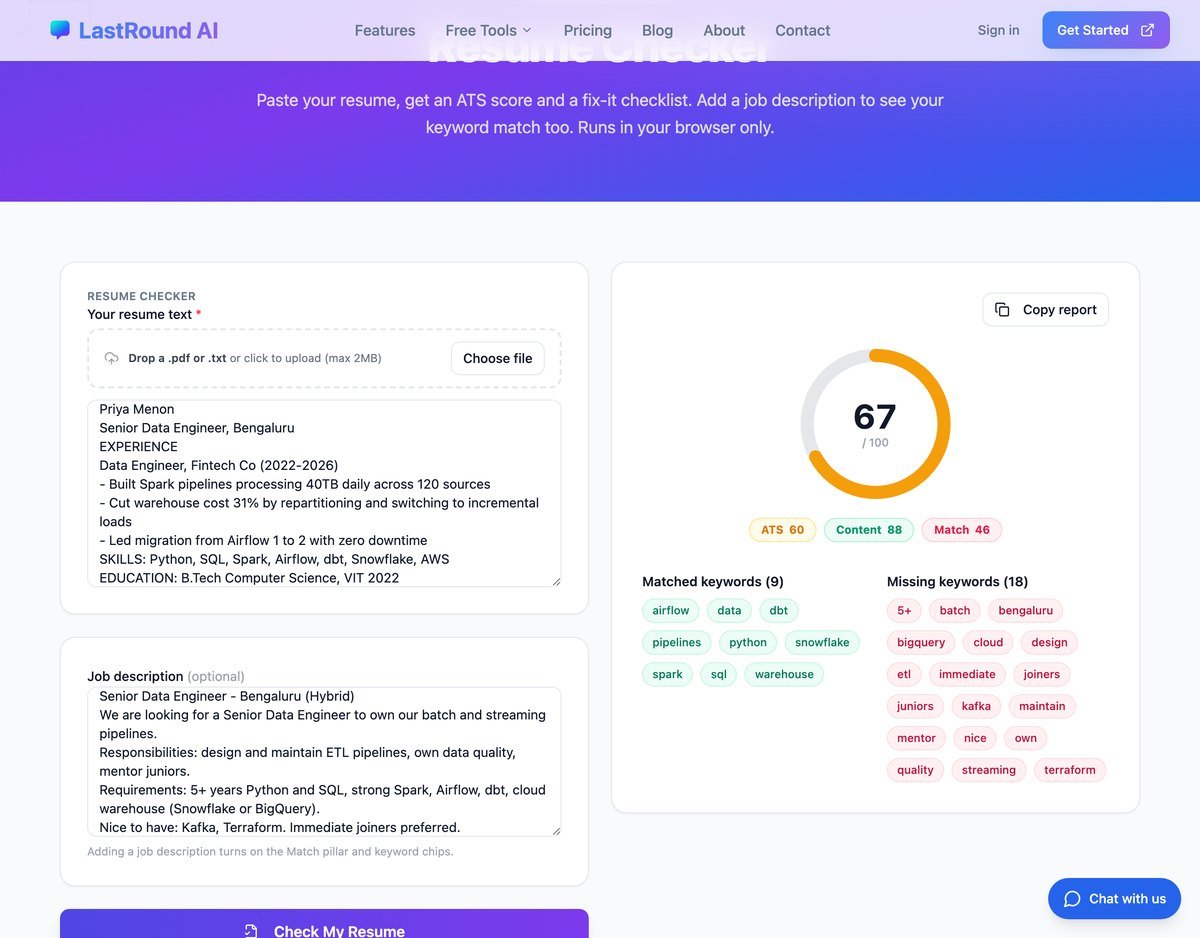Click the missing keyword chip bigquery

[921, 642]
